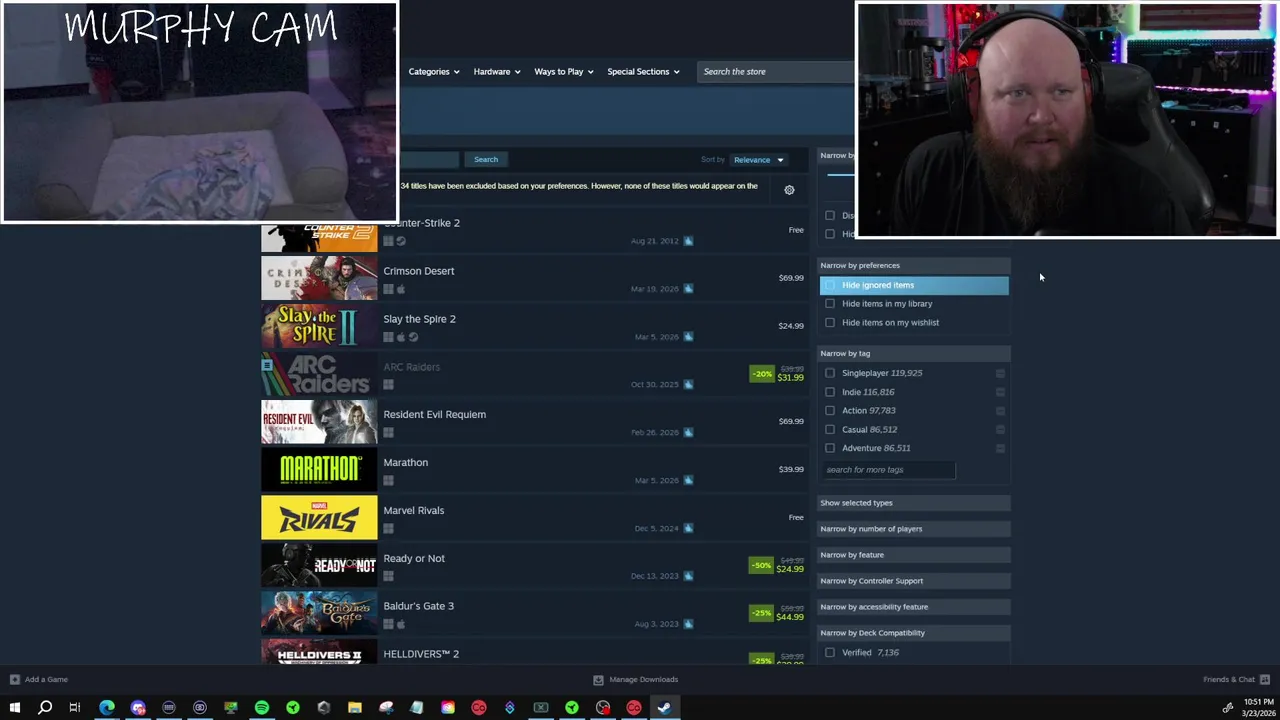
Task: Expand Narrow by Controller Support section
Action: pyautogui.click(x=914, y=581)
